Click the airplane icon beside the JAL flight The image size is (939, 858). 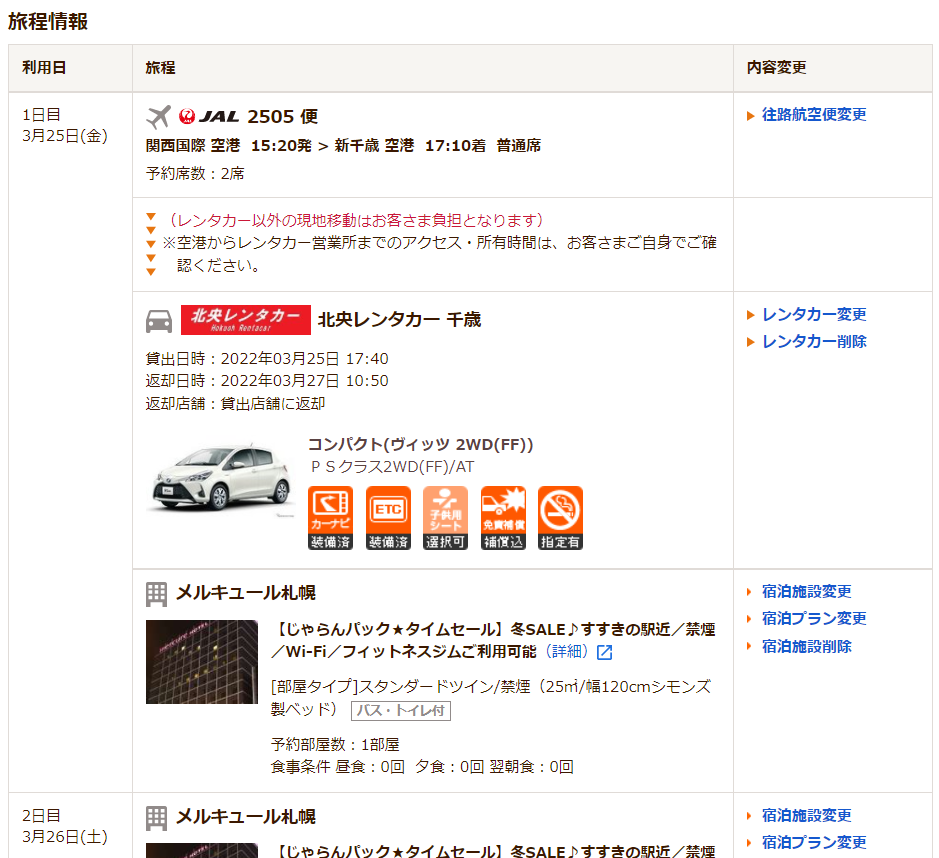tap(159, 117)
